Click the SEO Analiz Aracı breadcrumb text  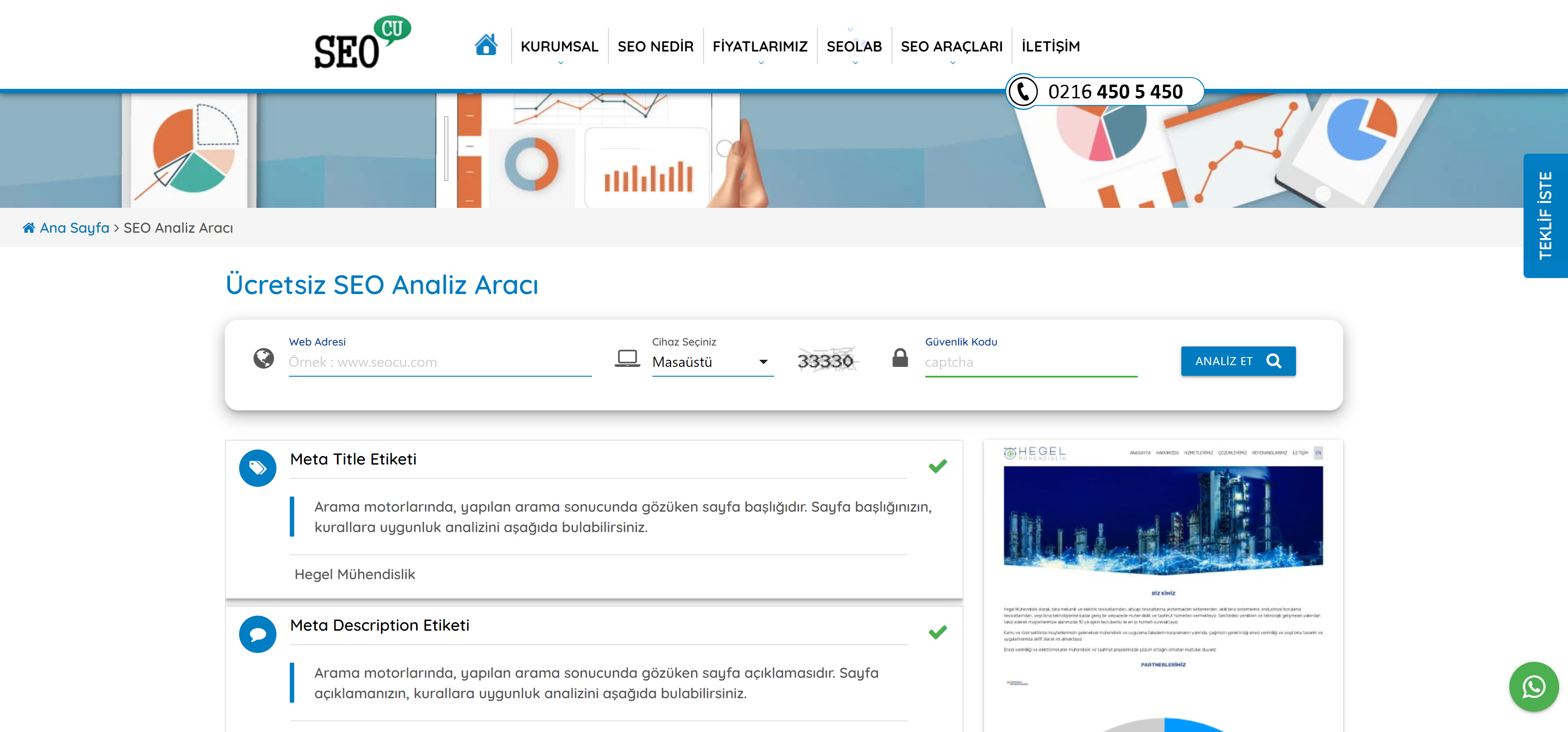pos(178,227)
